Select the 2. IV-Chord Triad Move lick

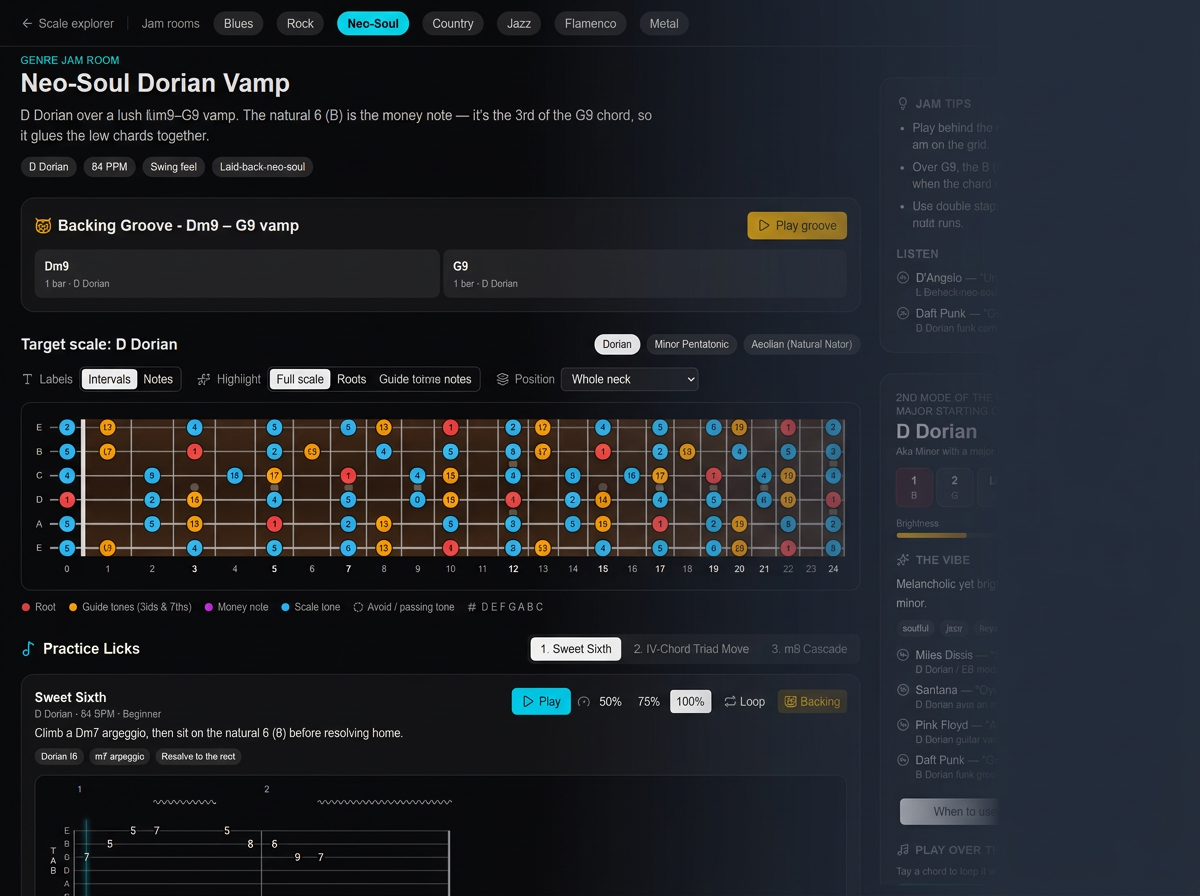(x=691, y=649)
